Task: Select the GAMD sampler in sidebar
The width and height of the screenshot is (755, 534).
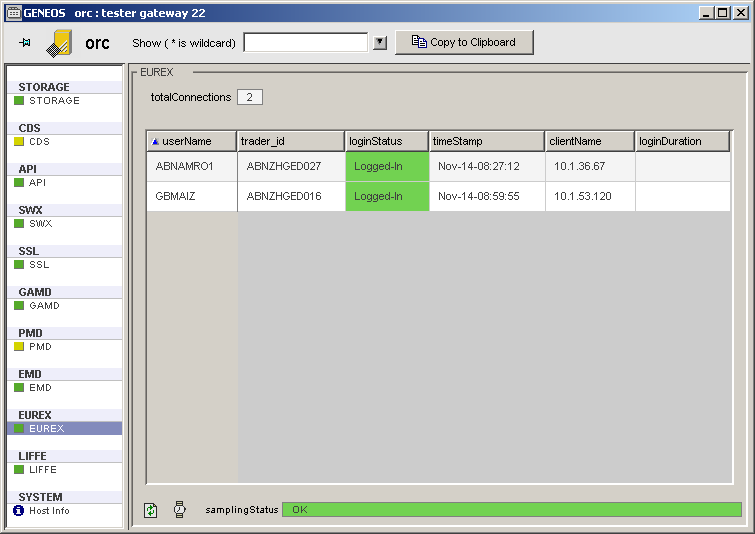Action: click(44, 306)
